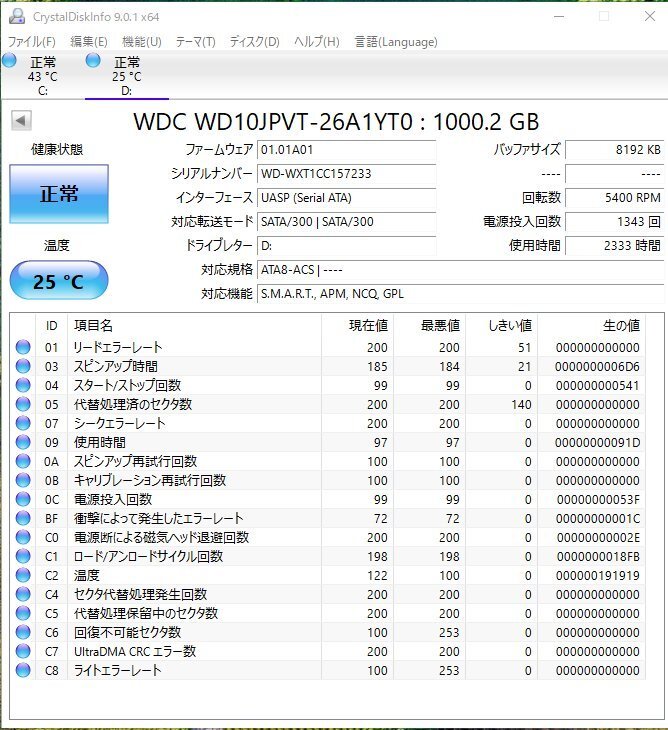Click the drive letter field D:
Viewport: 668px width, 730px height.
click(x=346, y=245)
